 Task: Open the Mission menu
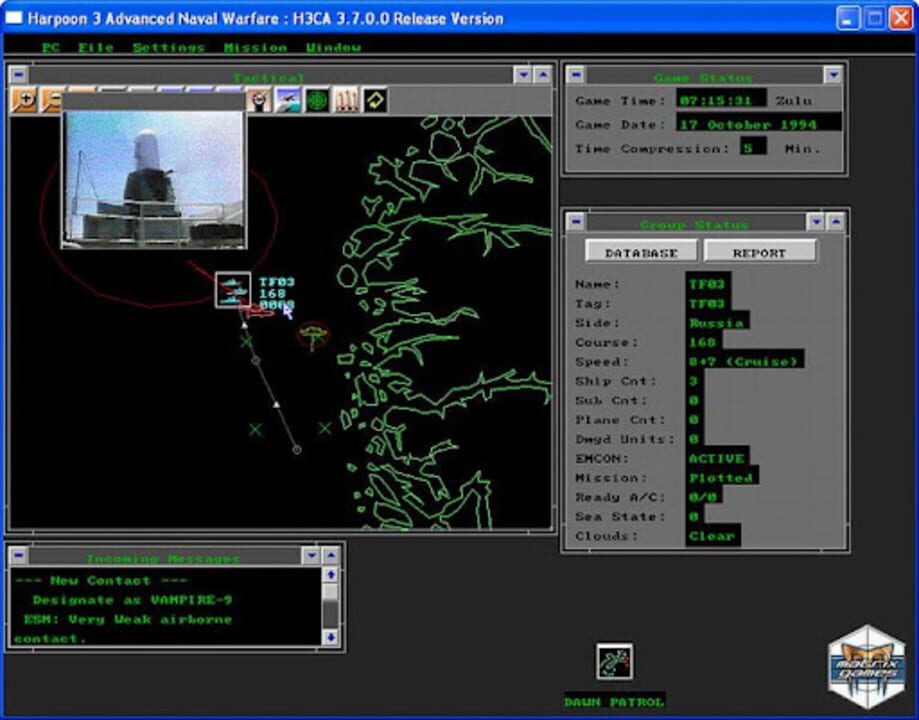(x=257, y=46)
